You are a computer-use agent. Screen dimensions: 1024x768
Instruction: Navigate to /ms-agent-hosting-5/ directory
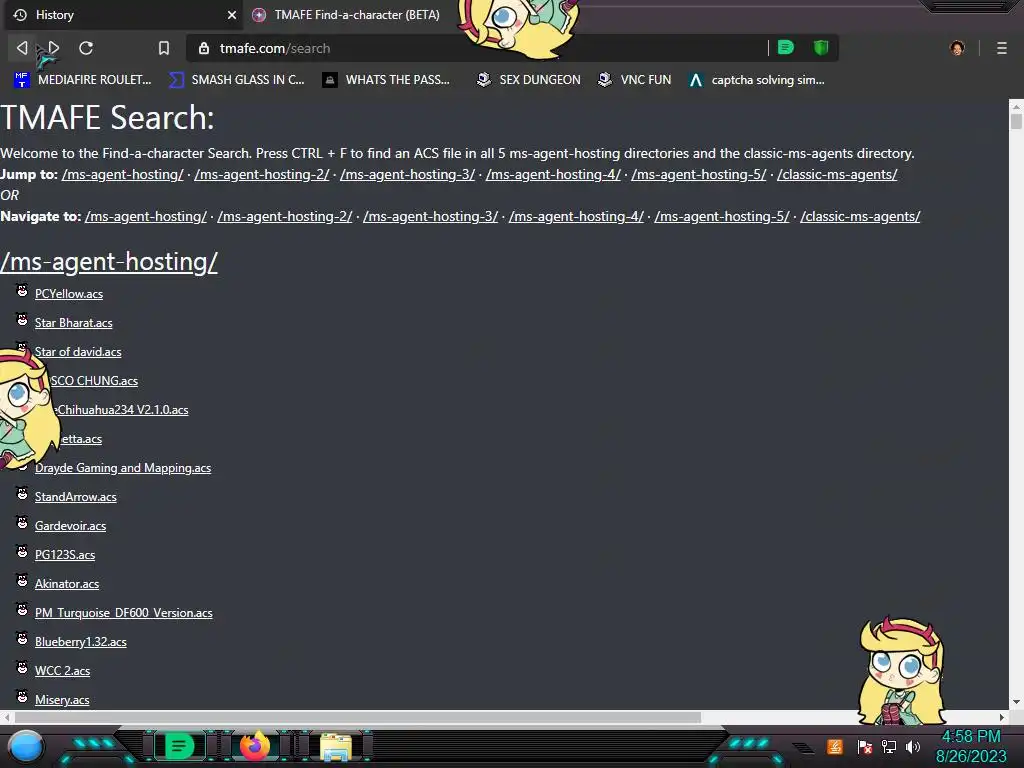[x=721, y=216]
